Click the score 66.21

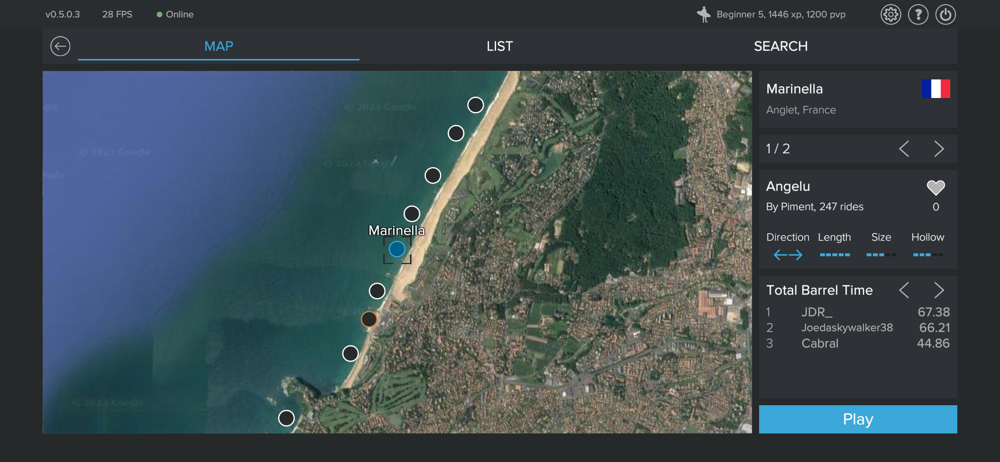pyautogui.click(x=934, y=328)
